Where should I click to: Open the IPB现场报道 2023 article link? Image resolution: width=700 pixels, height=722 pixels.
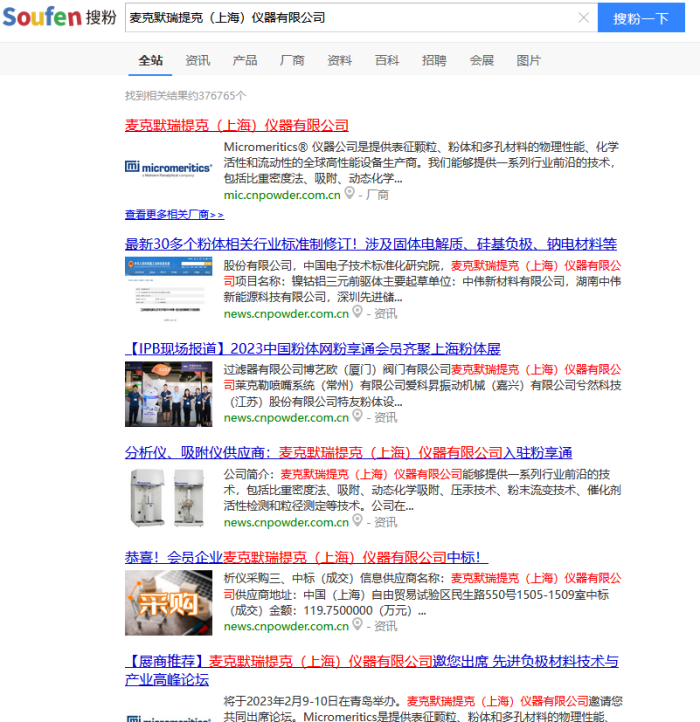(x=312, y=348)
